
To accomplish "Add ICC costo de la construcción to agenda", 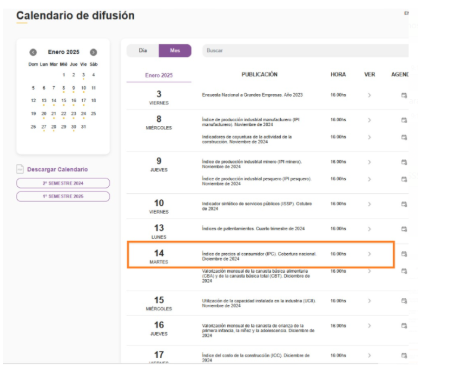I will [x=404, y=355].
